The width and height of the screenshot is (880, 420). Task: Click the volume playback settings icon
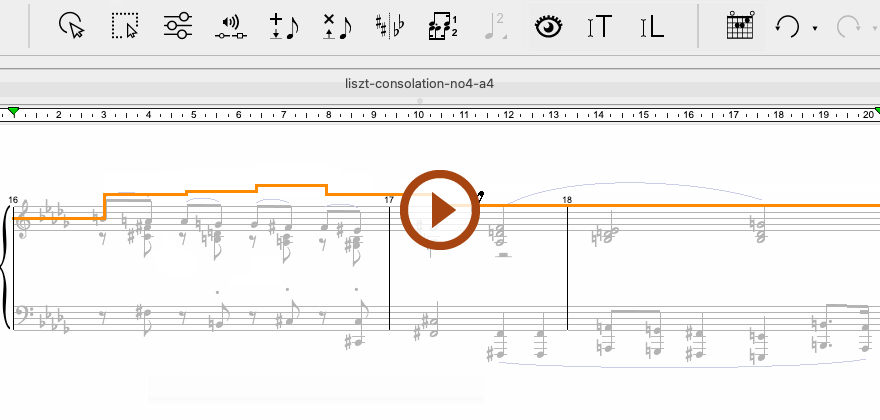[x=230, y=27]
